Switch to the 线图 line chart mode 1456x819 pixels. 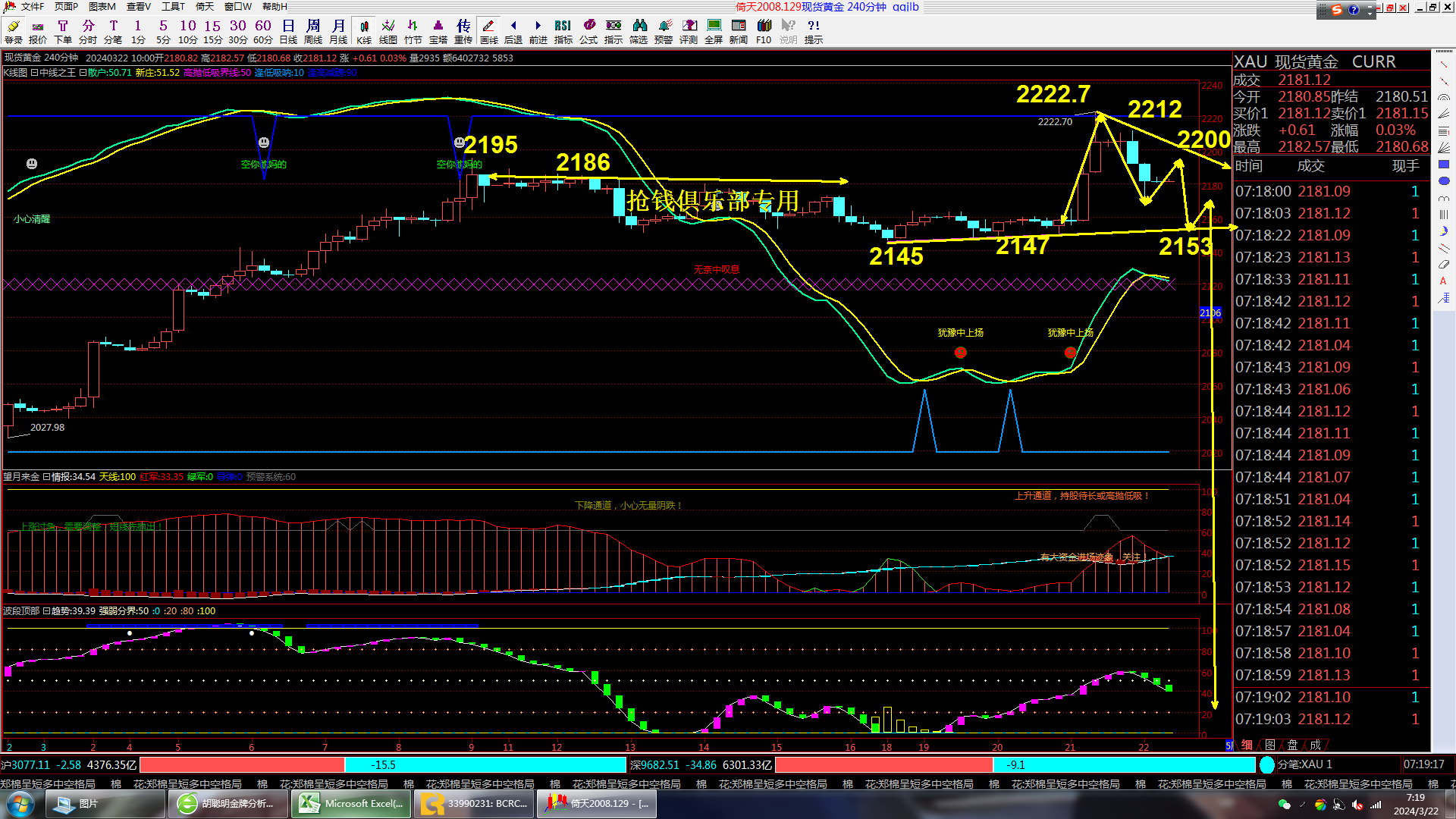(388, 31)
